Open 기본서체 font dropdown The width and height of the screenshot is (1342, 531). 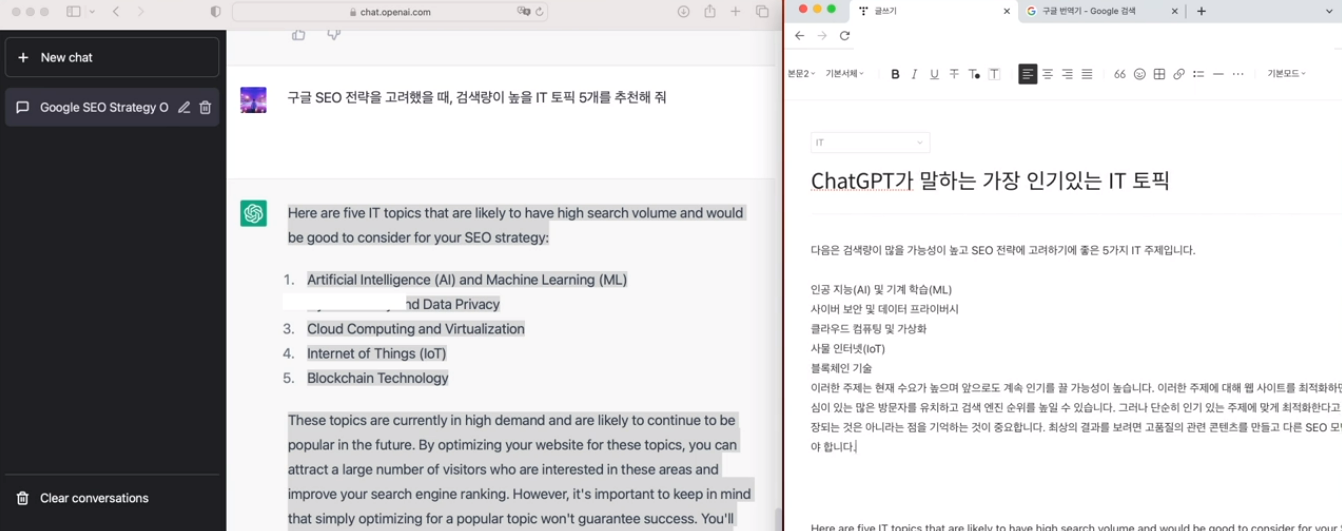845,74
